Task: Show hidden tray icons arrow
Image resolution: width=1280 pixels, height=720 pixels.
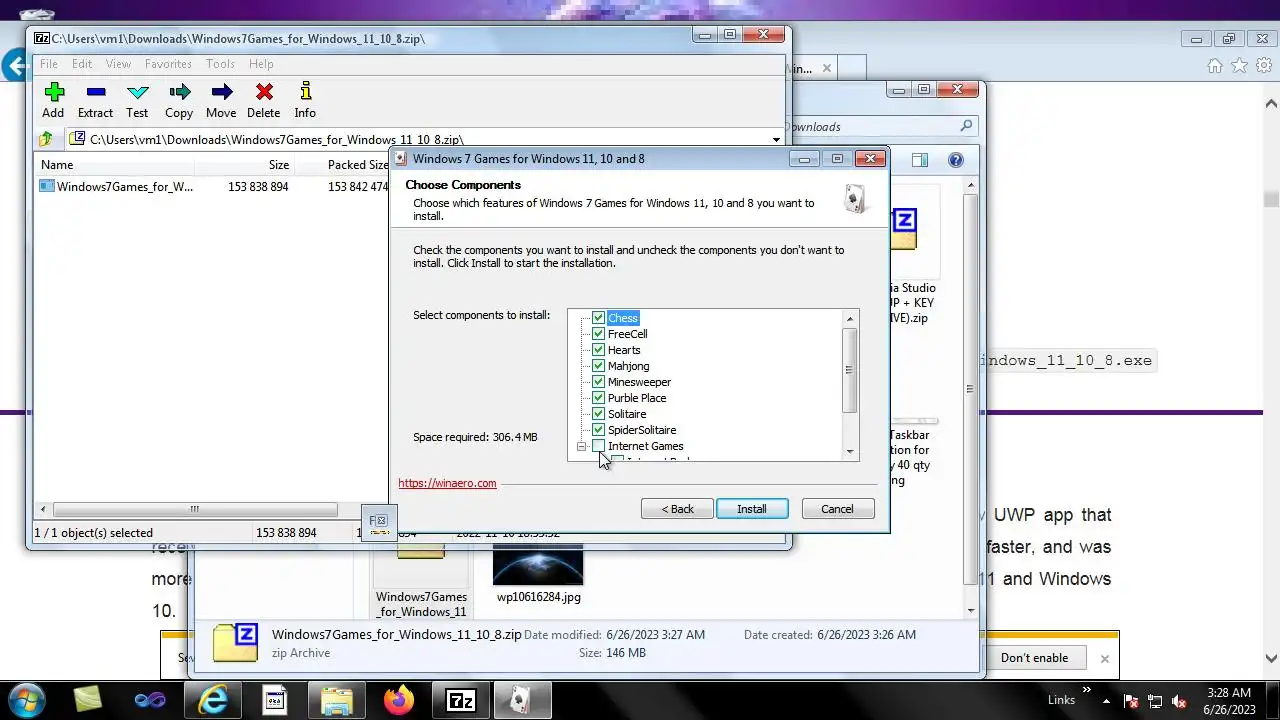Action: tap(1107, 700)
